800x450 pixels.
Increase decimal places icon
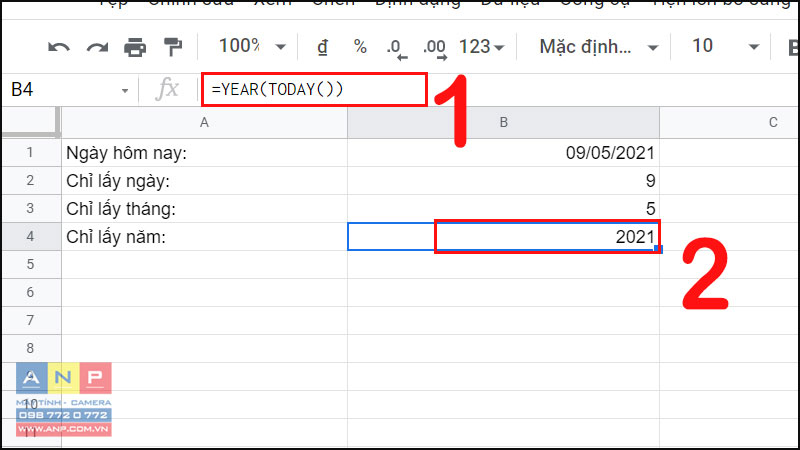(434, 47)
